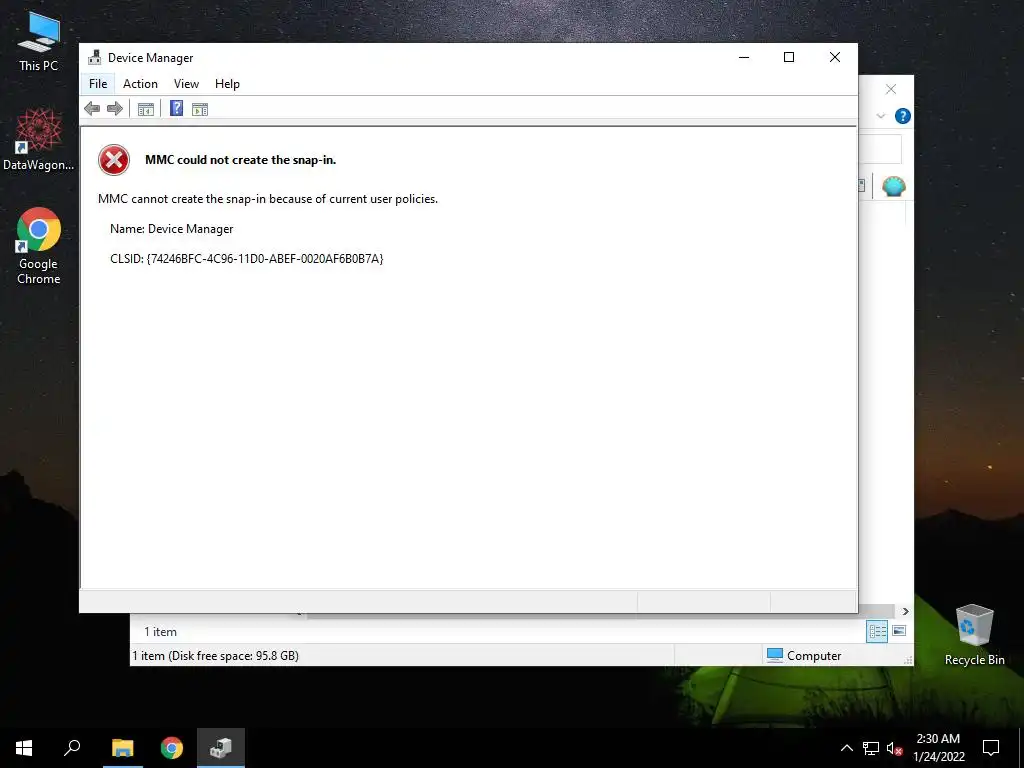
Task: Show hidden tray icons chevron
Action: click(x=846, y=748)
